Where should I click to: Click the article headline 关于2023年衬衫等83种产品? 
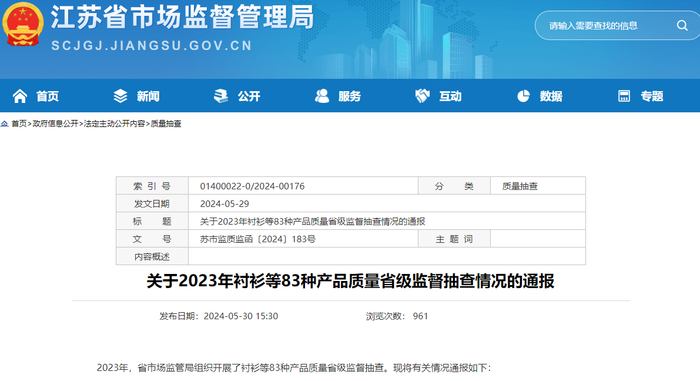350,281
